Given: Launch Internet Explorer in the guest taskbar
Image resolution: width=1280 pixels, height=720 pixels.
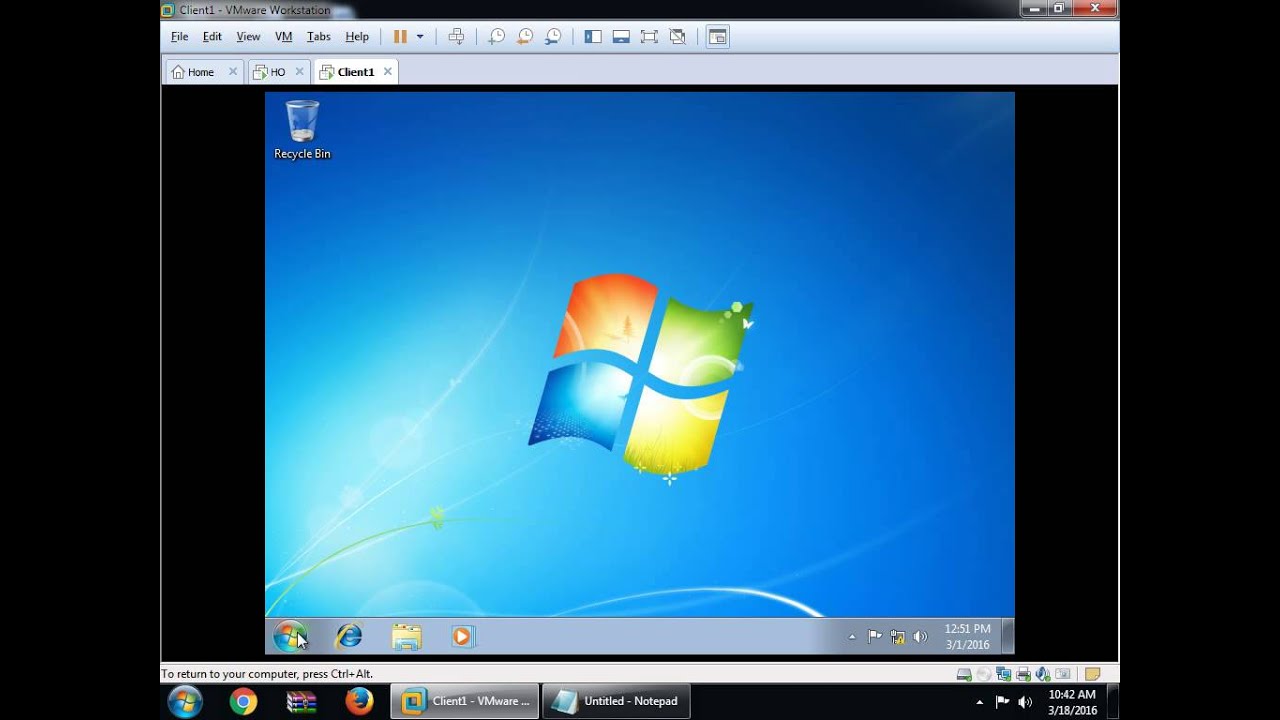Looking at the screenshot, I should [x=349, y=636].
